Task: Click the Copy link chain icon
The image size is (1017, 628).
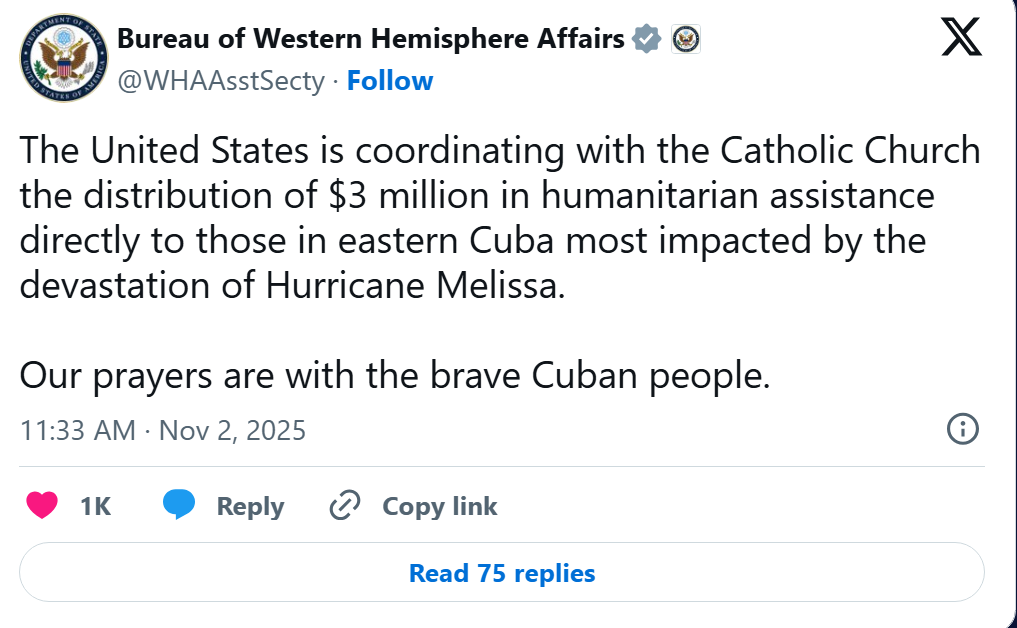Action: [344, 506]
